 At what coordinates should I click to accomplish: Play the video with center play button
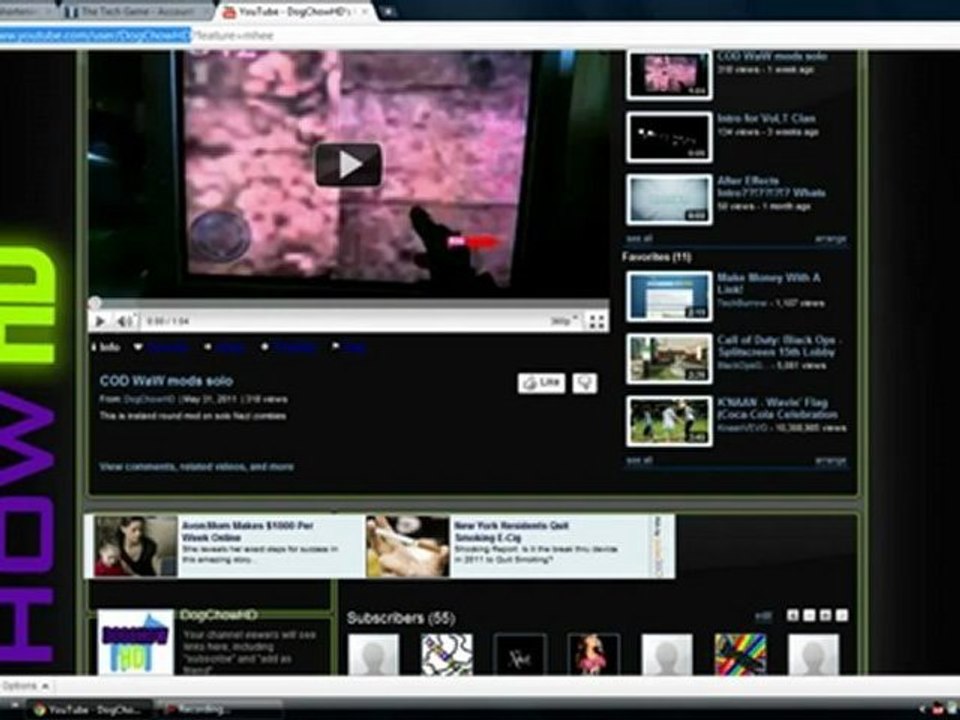[348, 164]
